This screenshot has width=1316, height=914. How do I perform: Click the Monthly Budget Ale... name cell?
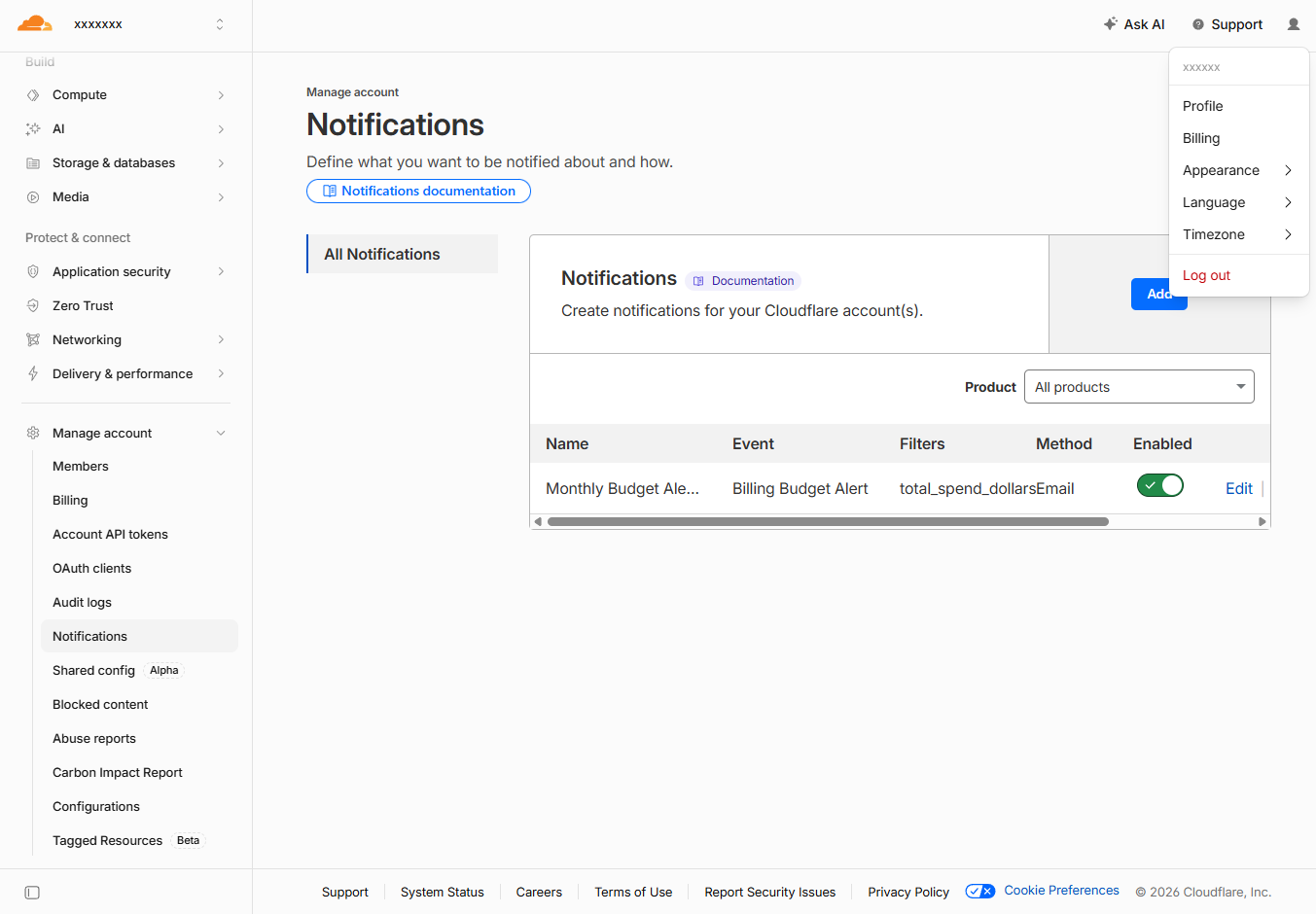[622, 489]
